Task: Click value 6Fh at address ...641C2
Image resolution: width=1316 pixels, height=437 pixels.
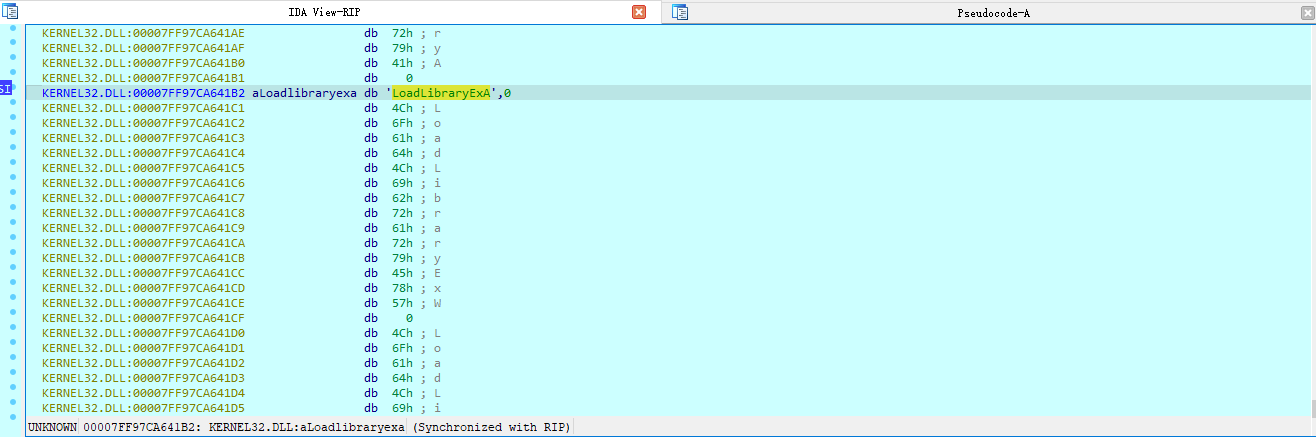Action: [x=402, y=123]
